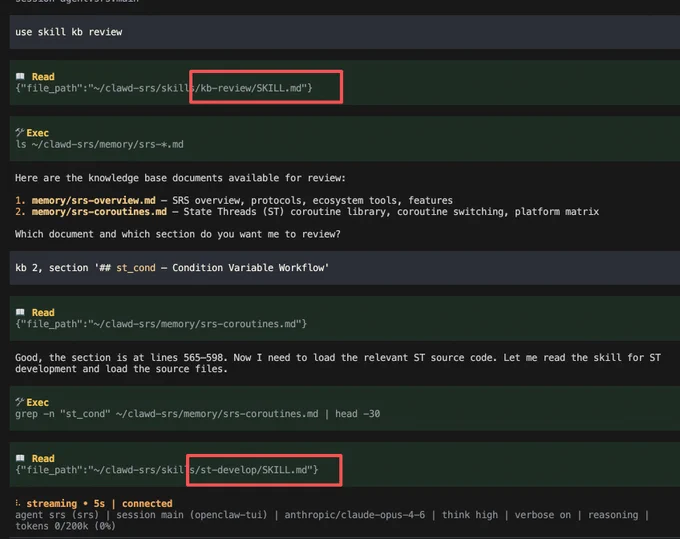Screen dimensions: 680x539
Task: Click the 'Exec' label above the grep command
Action: pyautogui.click(x=37, y=402)
